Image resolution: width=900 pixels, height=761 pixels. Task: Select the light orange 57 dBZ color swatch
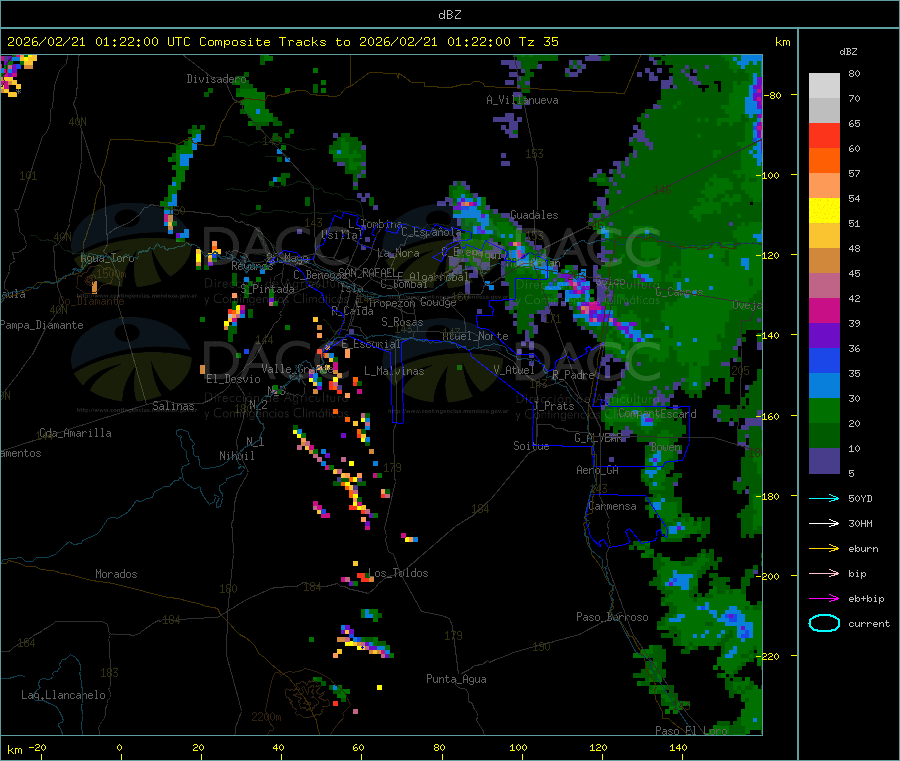[x=824, y=185]
